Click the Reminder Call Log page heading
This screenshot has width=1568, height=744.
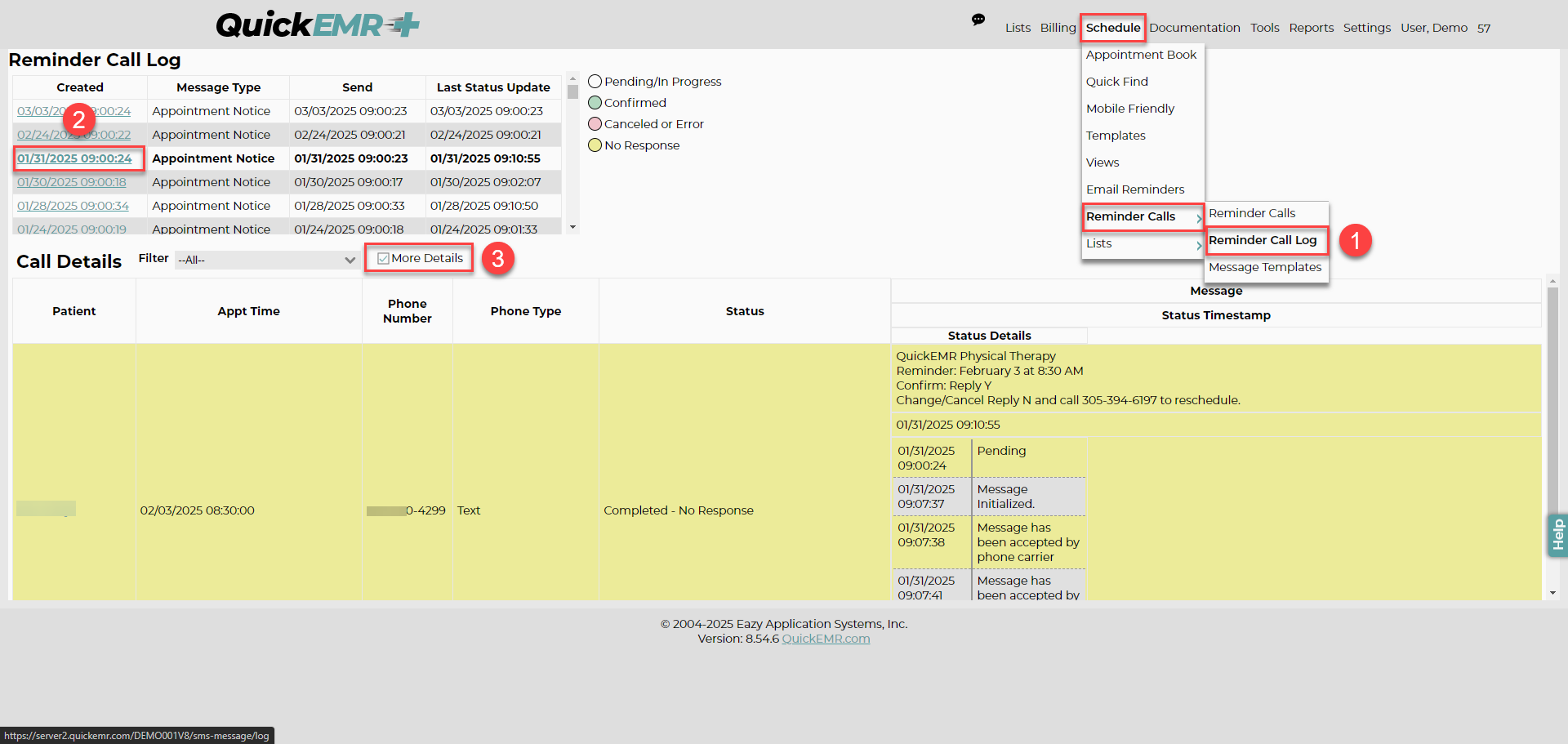click(95, 60)
